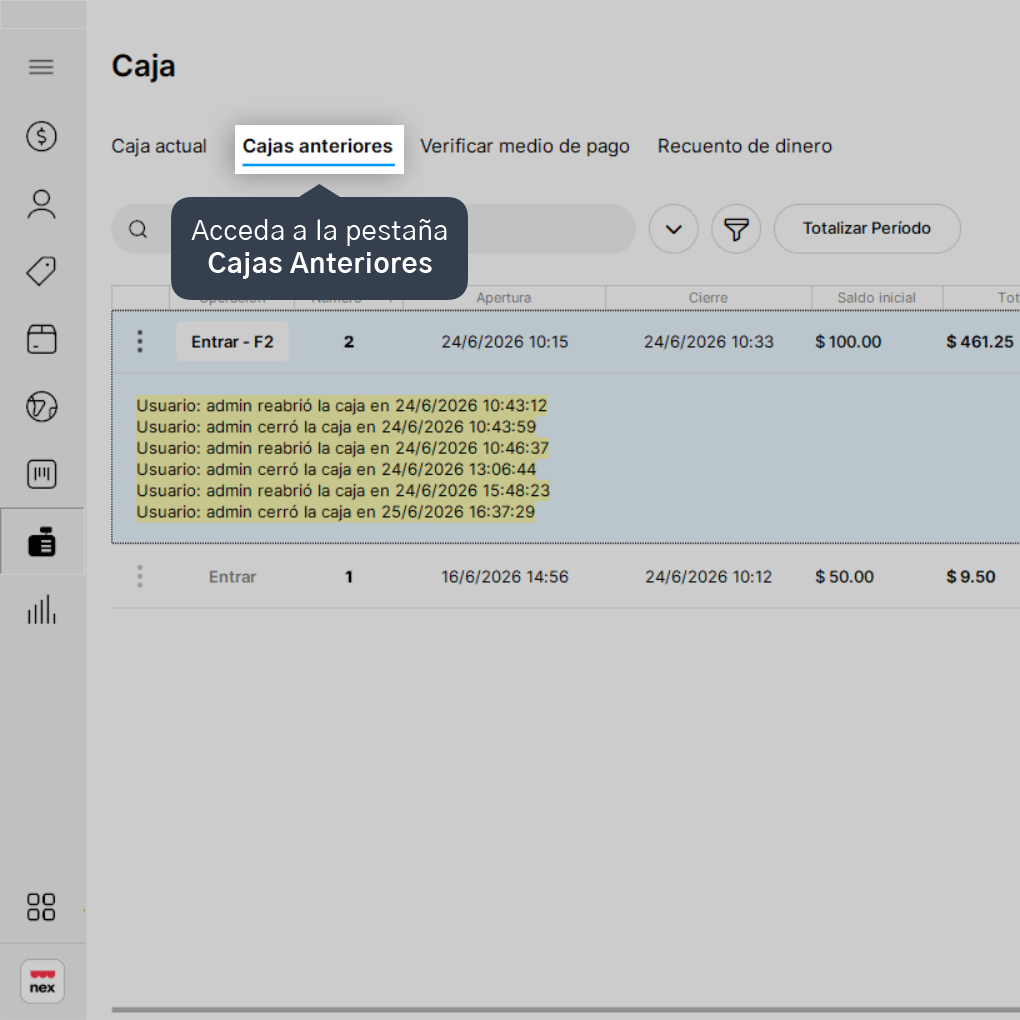Click log line cerró la caja 13:06:44

click(336, 469)
